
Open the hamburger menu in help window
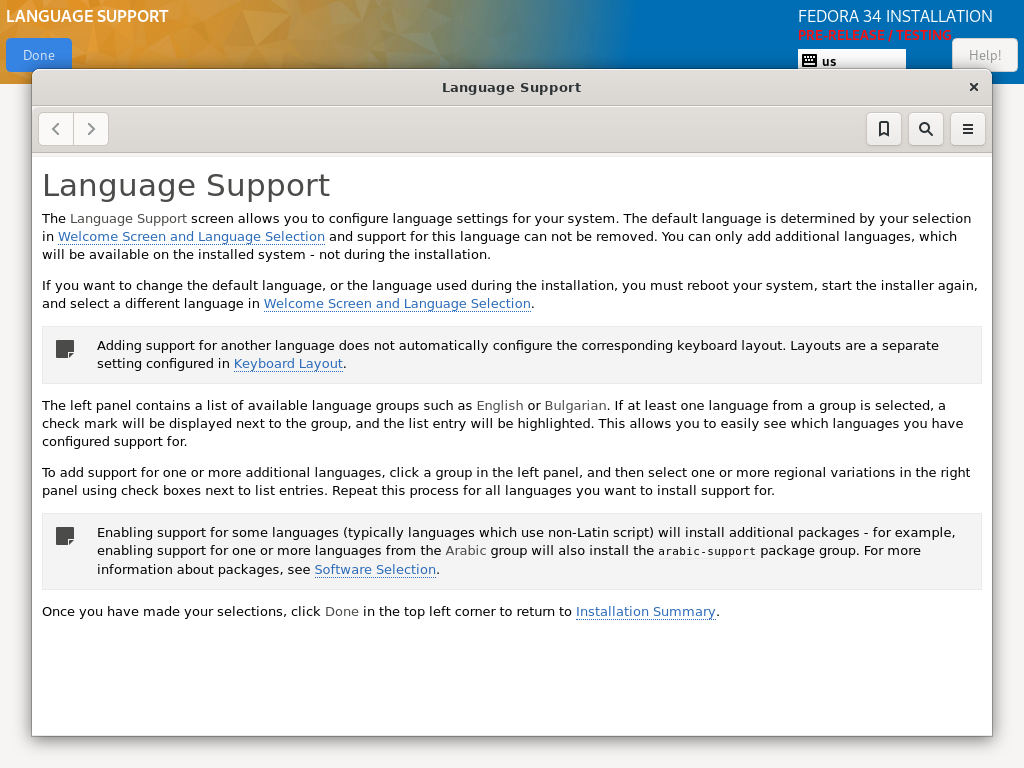[x=967, y=129]
